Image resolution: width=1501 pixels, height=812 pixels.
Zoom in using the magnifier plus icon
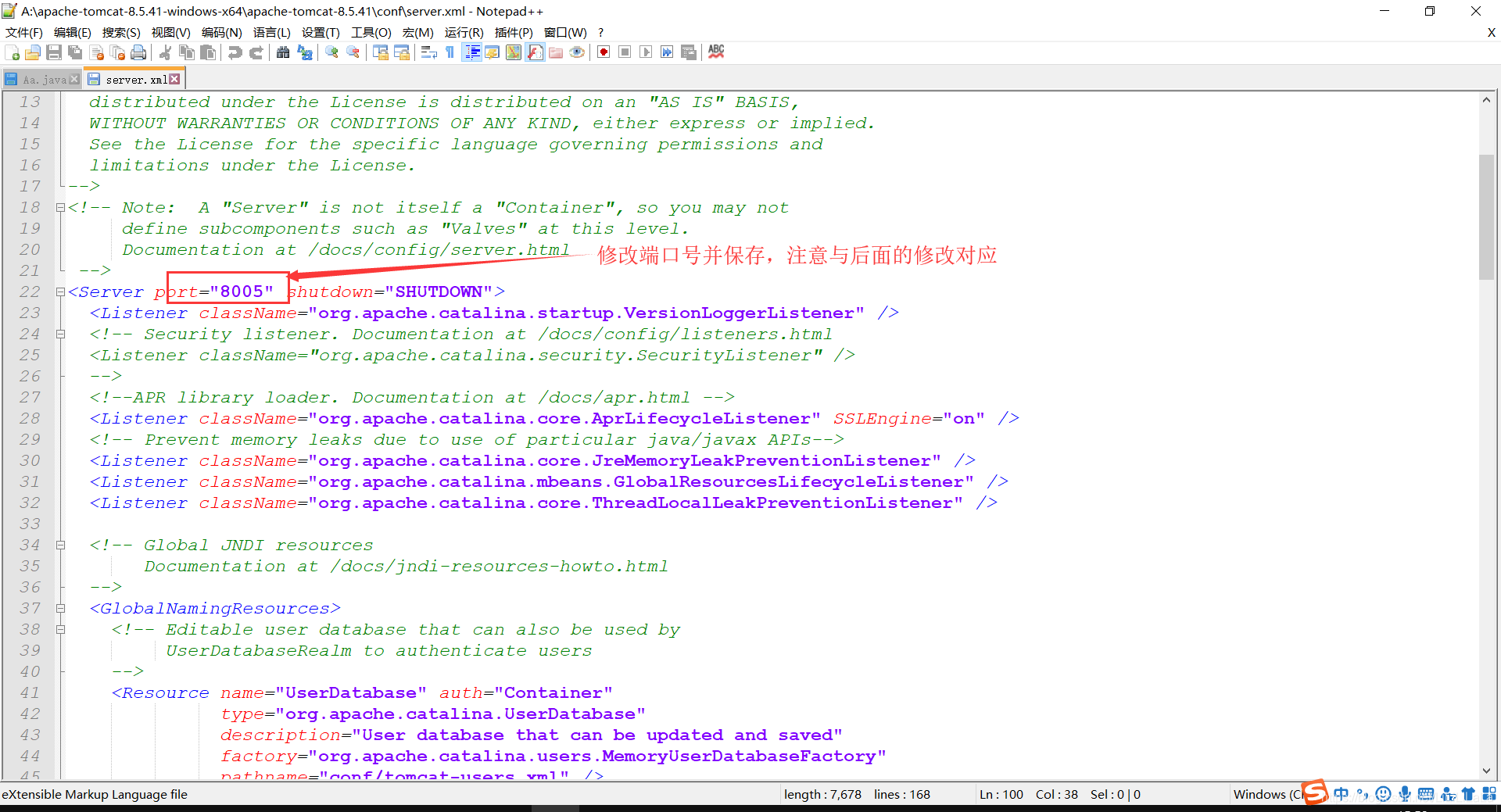pos(332,52)
